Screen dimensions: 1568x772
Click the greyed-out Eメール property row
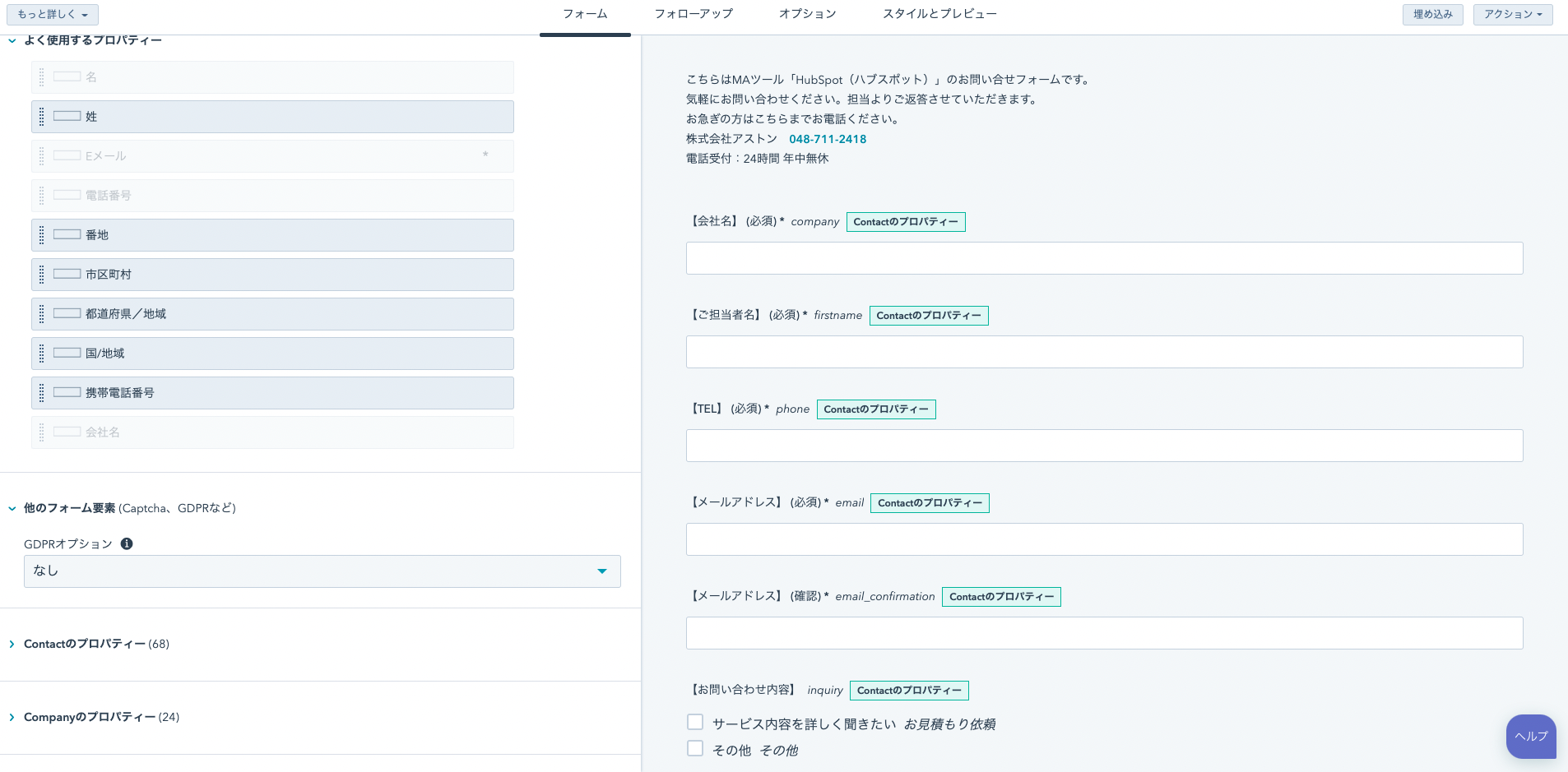(x=272, y=156)
